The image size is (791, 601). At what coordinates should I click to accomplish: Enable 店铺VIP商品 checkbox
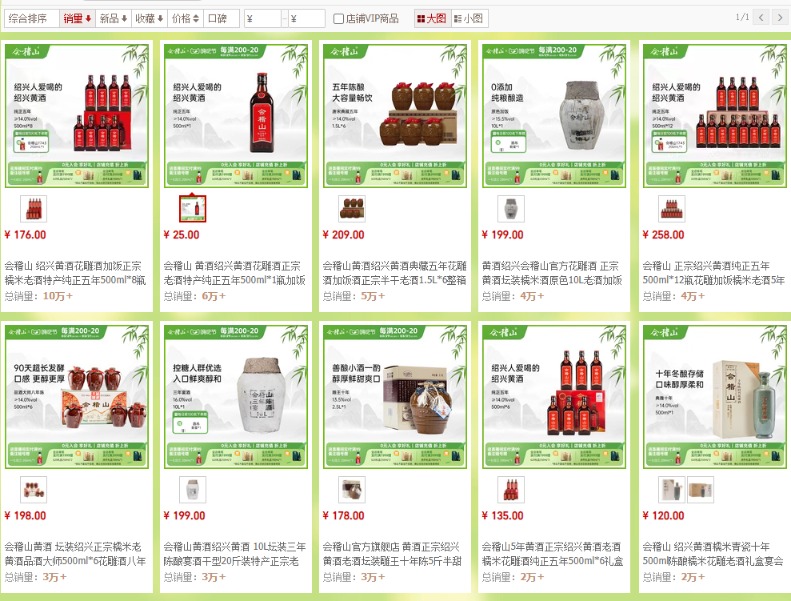[338, 19]
